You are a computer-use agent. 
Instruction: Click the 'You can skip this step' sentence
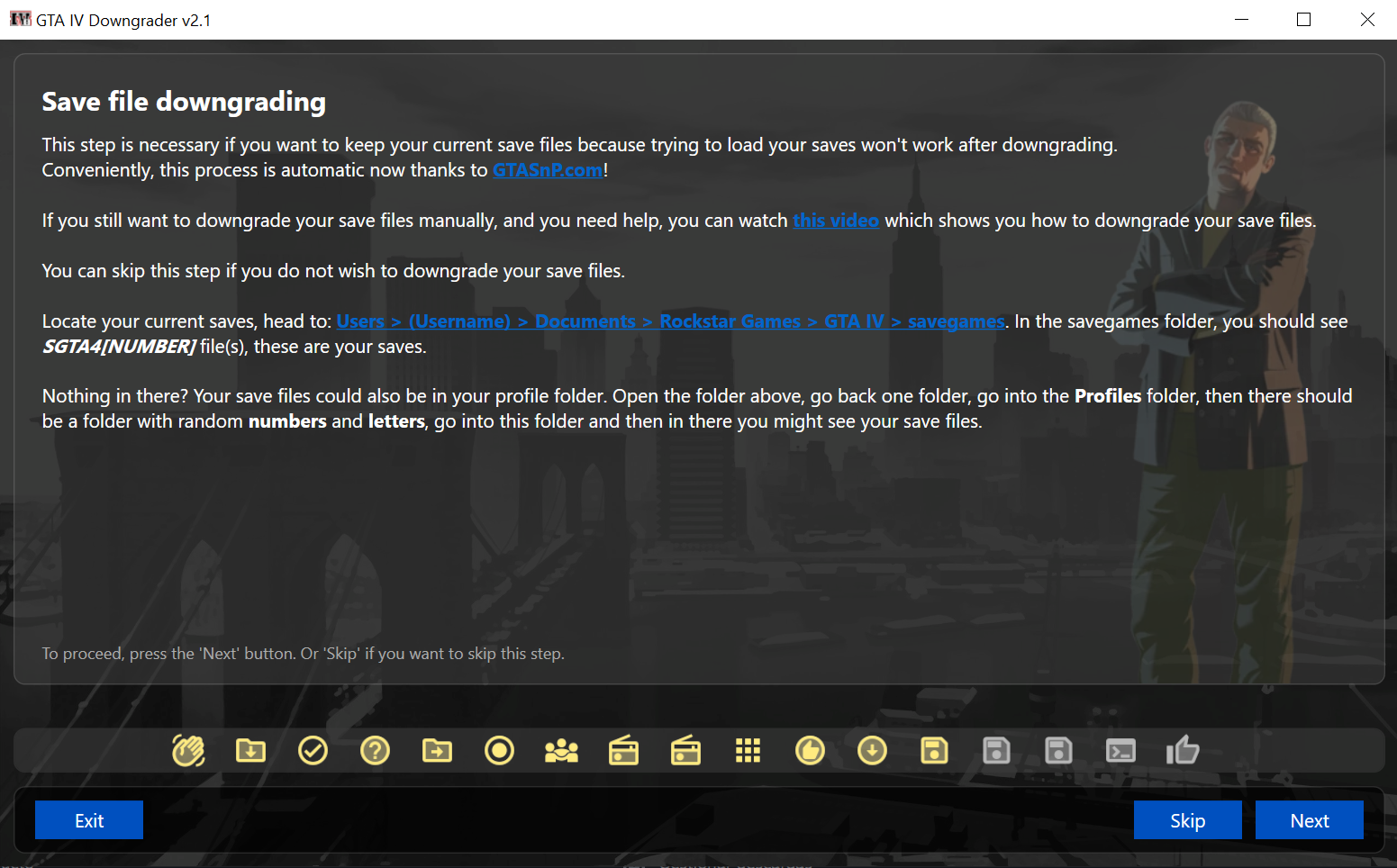(x=333, y=271)
